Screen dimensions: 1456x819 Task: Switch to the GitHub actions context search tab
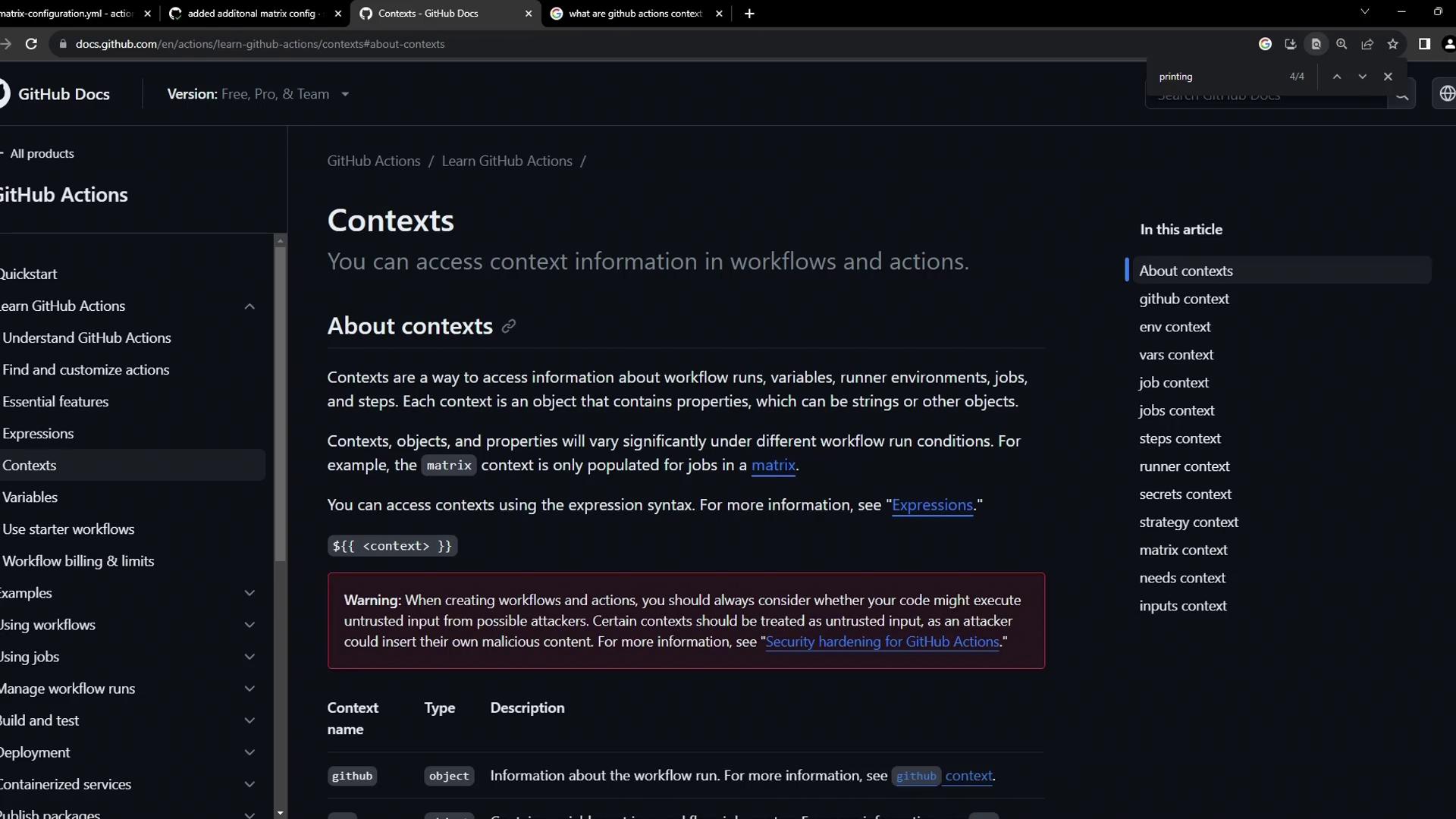[635, 14]
